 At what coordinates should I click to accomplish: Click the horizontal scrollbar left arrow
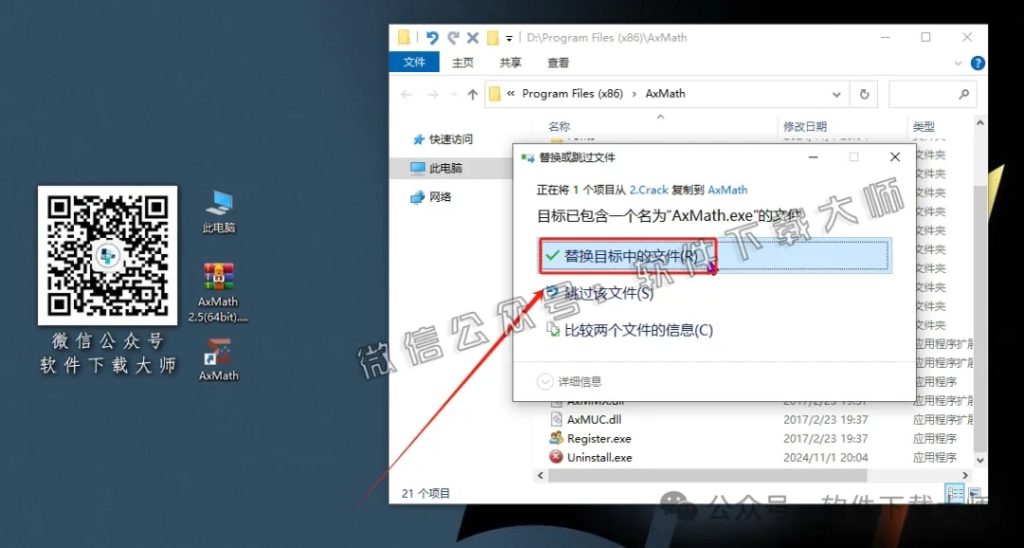pos(540,475)
